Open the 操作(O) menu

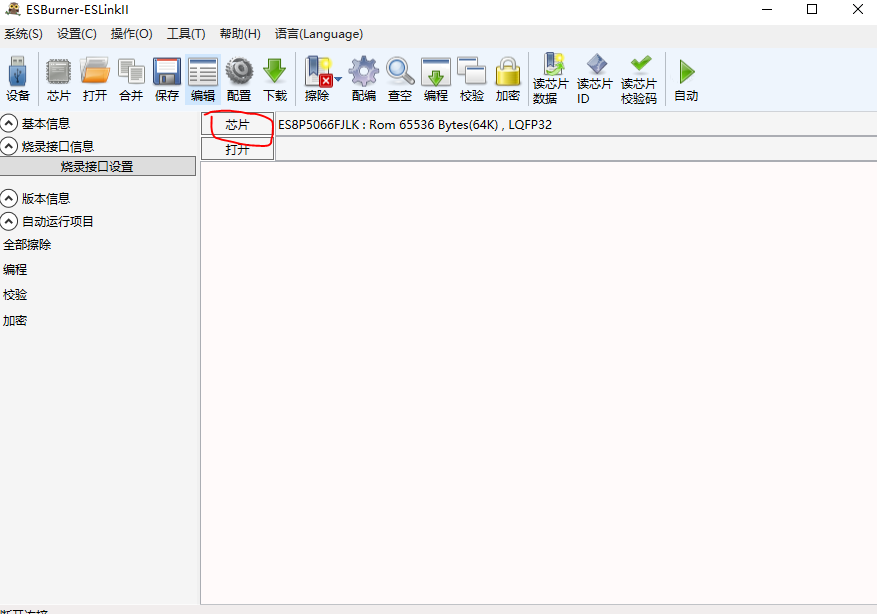click(131, 34)
